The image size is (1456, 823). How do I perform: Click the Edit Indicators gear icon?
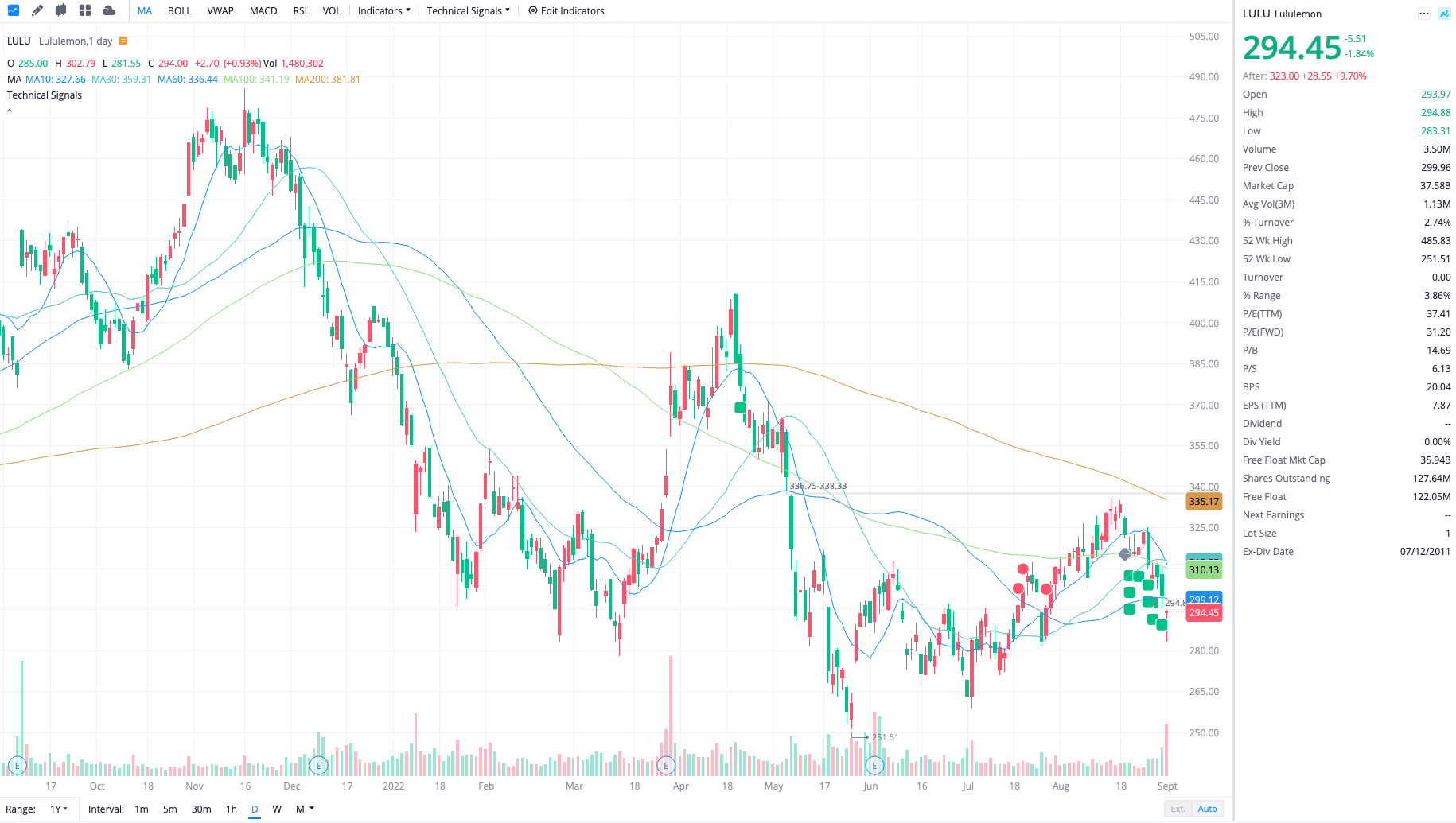click(533, 10)
